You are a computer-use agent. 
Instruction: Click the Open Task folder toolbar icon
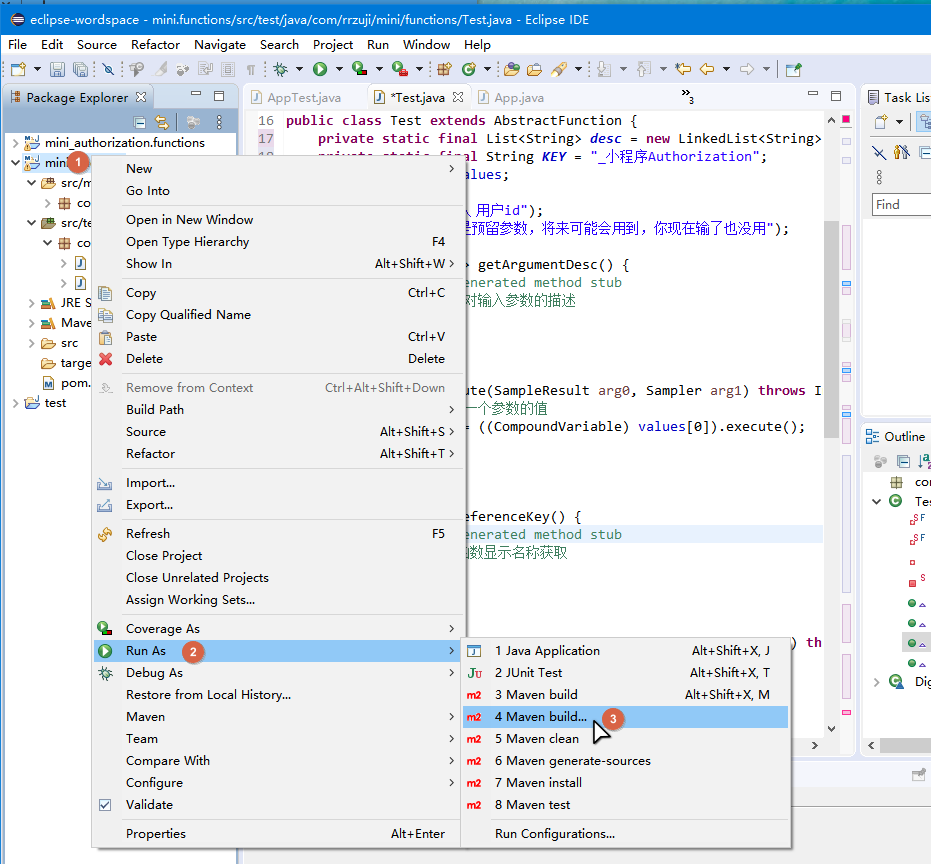tap(534, 69)
